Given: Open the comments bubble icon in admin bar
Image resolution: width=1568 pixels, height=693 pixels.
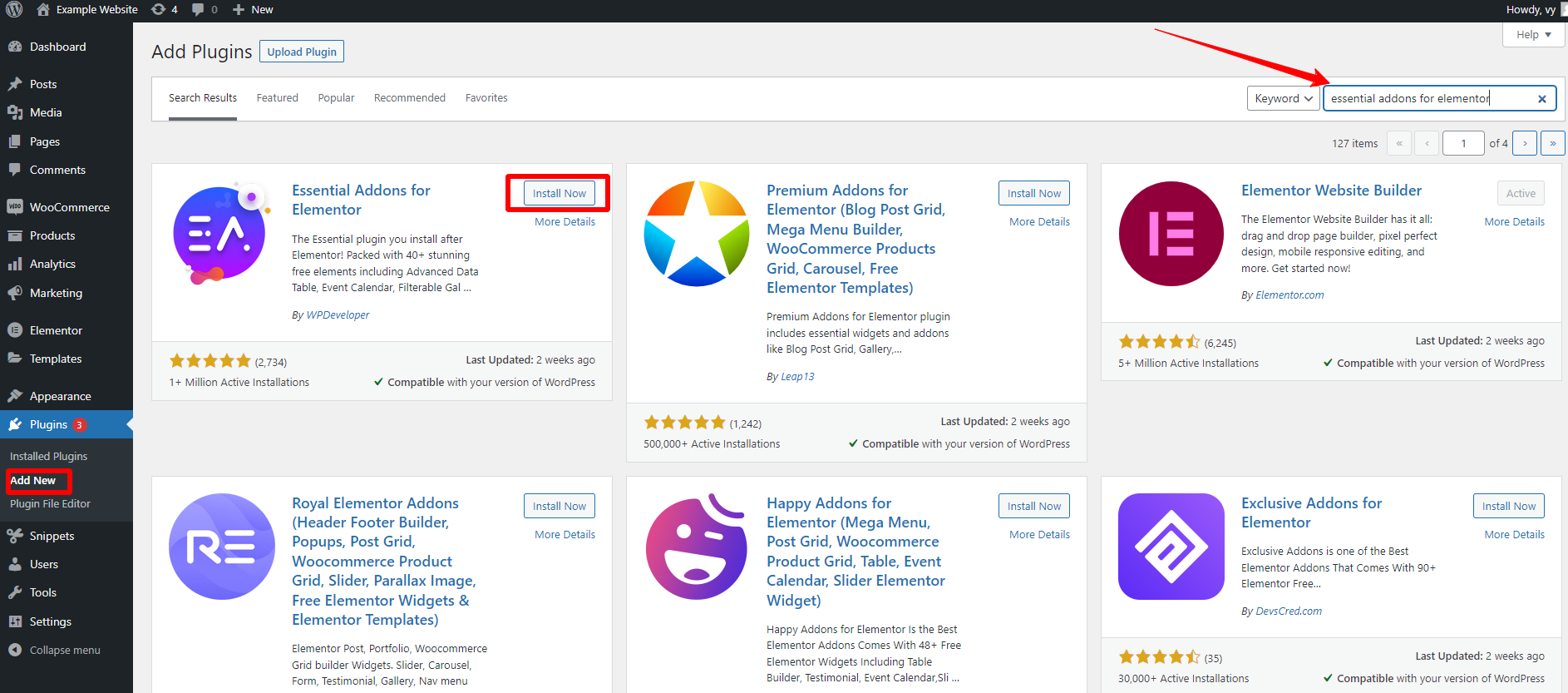Looking at the screenshot, I should tap(198, 9).
